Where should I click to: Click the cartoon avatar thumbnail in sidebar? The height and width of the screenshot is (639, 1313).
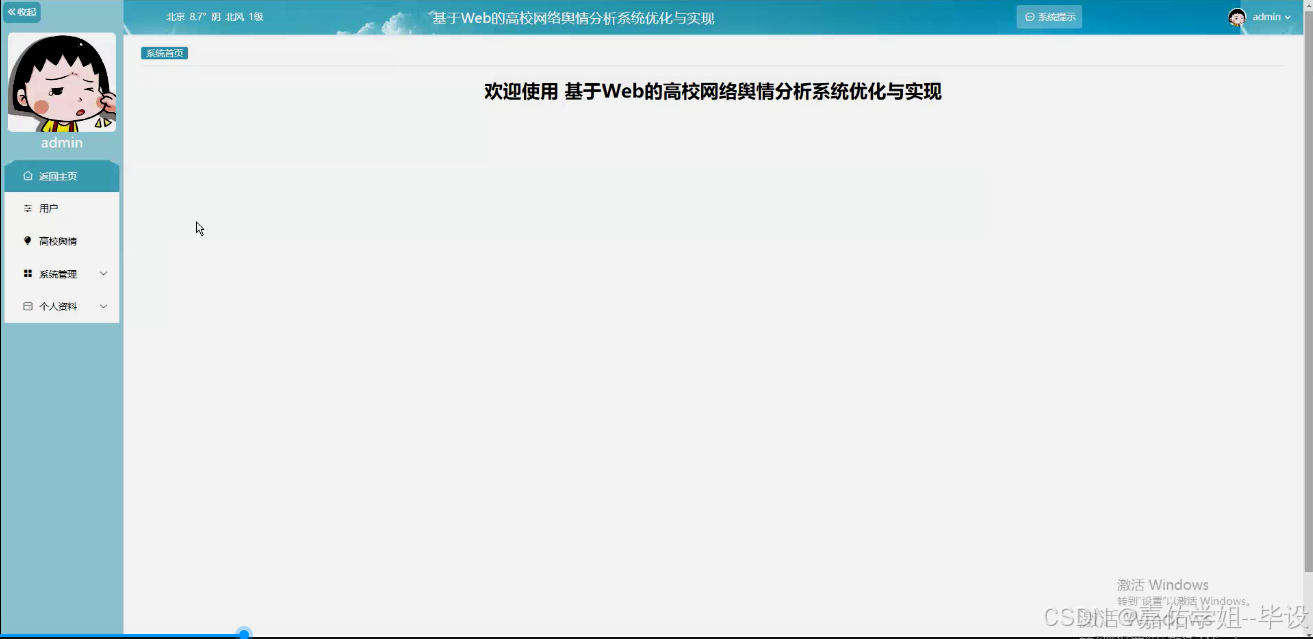(61, 82)
